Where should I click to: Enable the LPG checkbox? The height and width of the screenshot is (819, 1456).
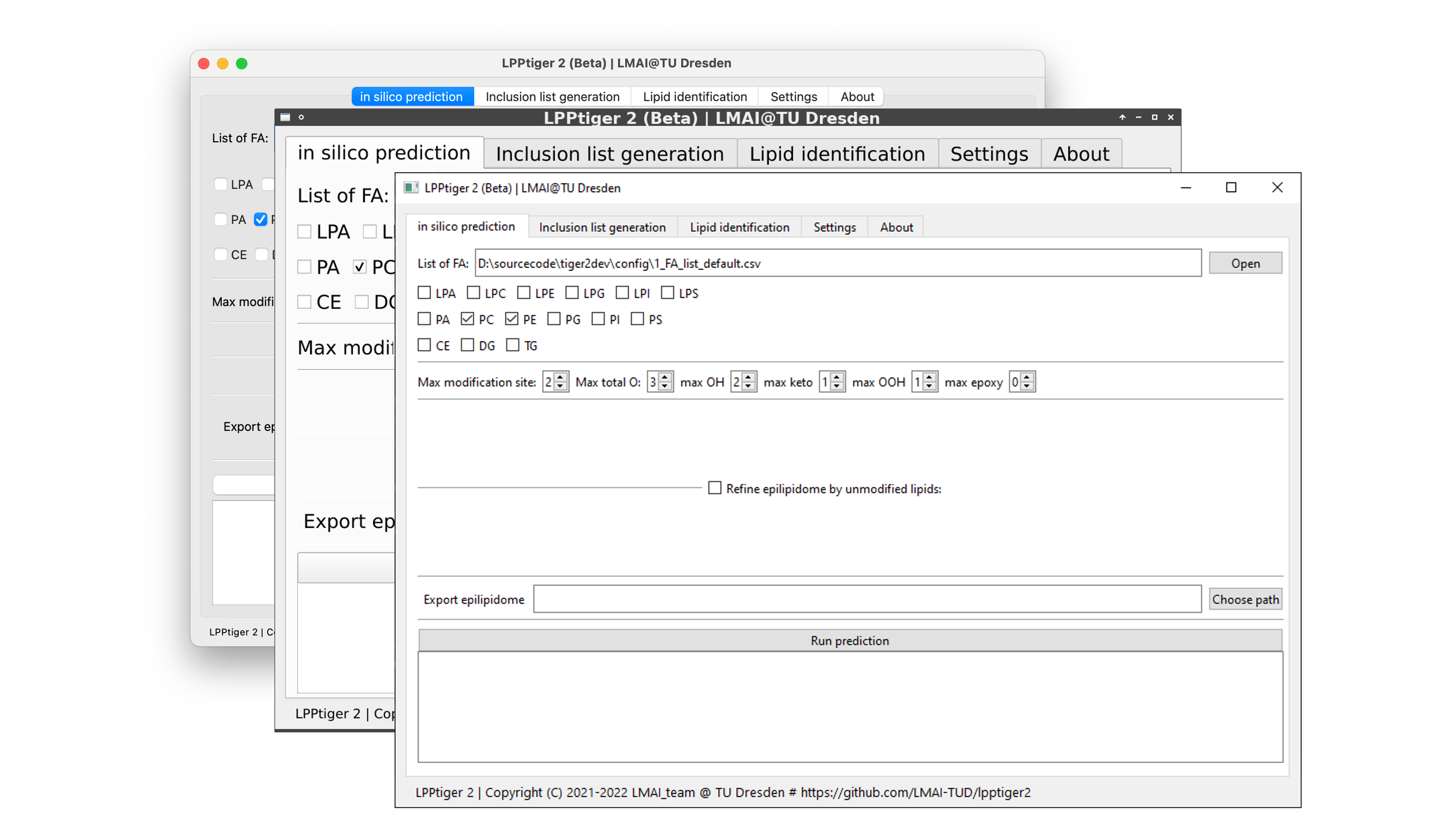tap(572, 293)
